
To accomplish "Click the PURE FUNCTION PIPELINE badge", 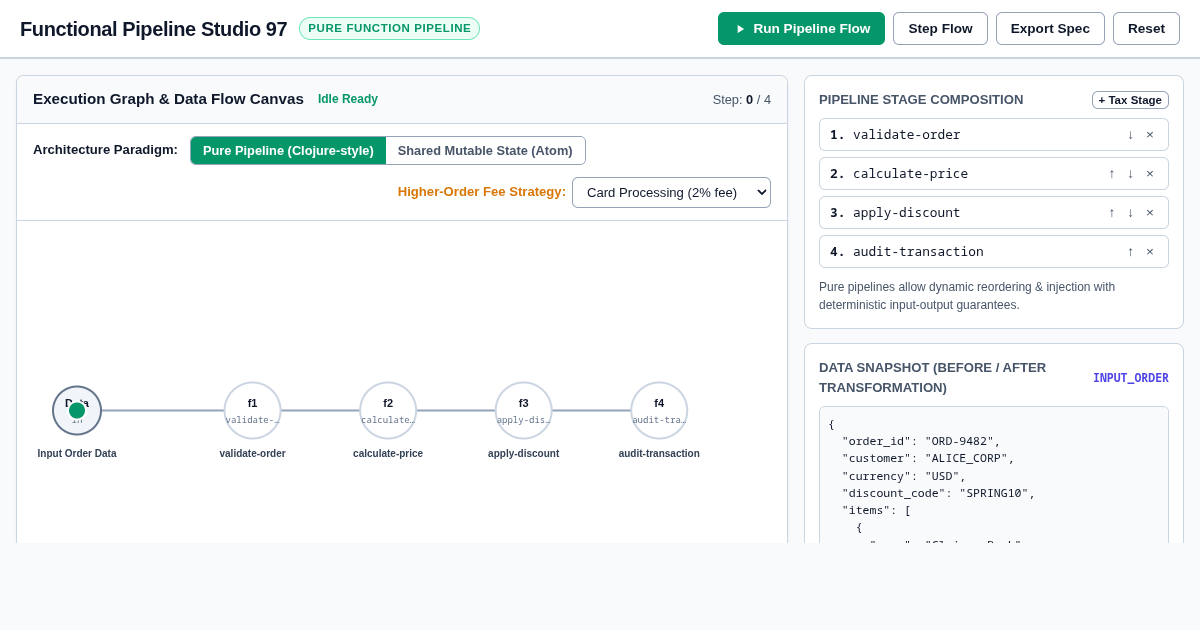I will click(x=389, y=28).
